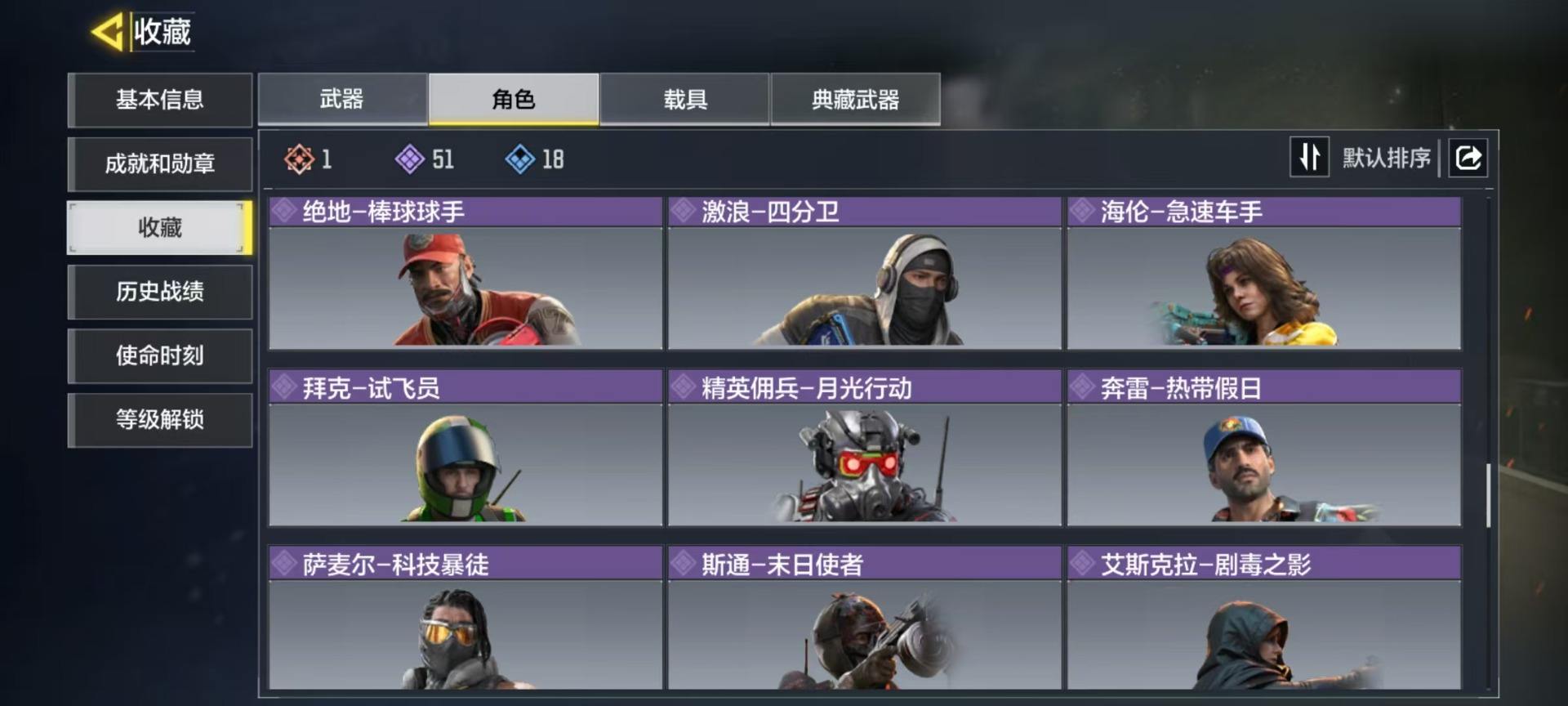Open the 基本信息 sidebar section
This screenshot has height=706, width=1568.
(160, 100)
